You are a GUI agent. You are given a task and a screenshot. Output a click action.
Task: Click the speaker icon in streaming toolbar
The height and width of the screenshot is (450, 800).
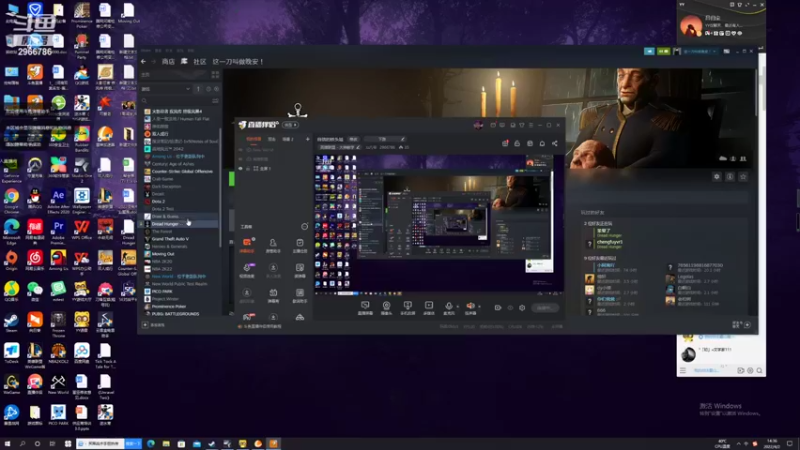pos(470,306)
